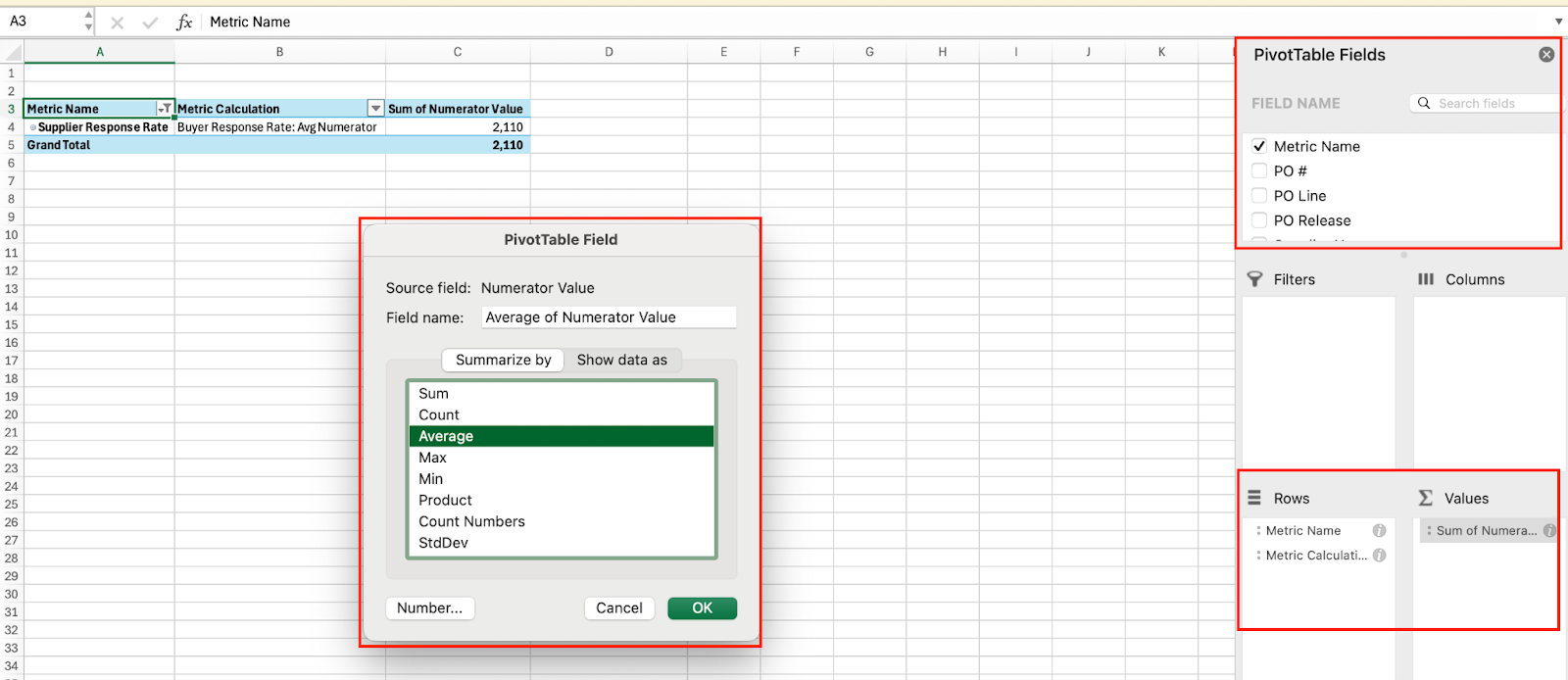Cancel the PivotTable Field dialog
The height and width of the screenshot is (680, 1568).
pyautogui.click(x=619, y=608)
